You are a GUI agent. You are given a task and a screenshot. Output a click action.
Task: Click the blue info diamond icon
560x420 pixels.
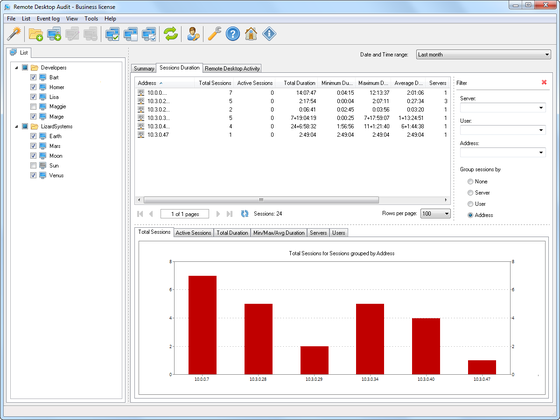[x=269, y=34]
